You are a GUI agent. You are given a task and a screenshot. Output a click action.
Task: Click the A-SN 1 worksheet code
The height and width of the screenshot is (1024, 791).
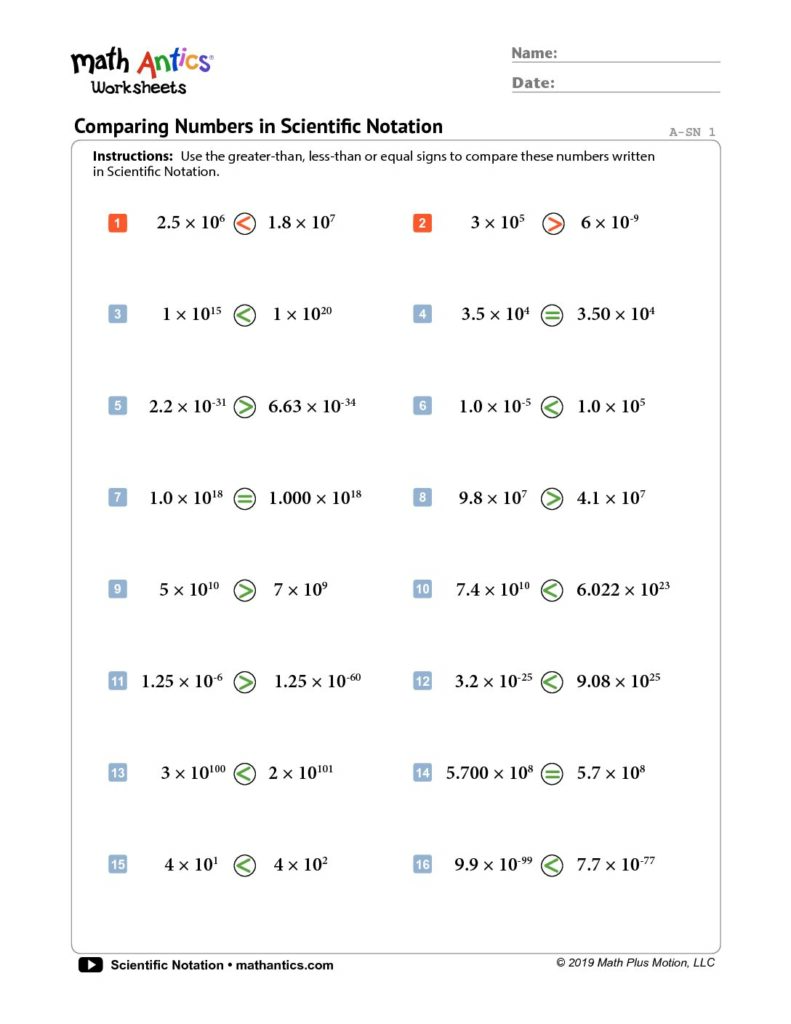[x=692, y=132]
